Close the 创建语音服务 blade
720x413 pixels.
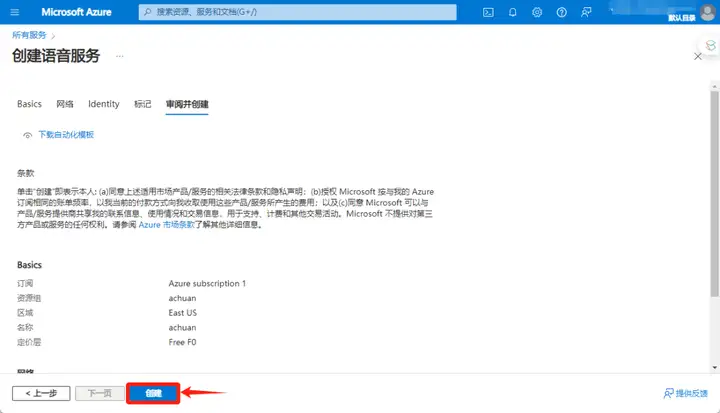click(698, 56)
